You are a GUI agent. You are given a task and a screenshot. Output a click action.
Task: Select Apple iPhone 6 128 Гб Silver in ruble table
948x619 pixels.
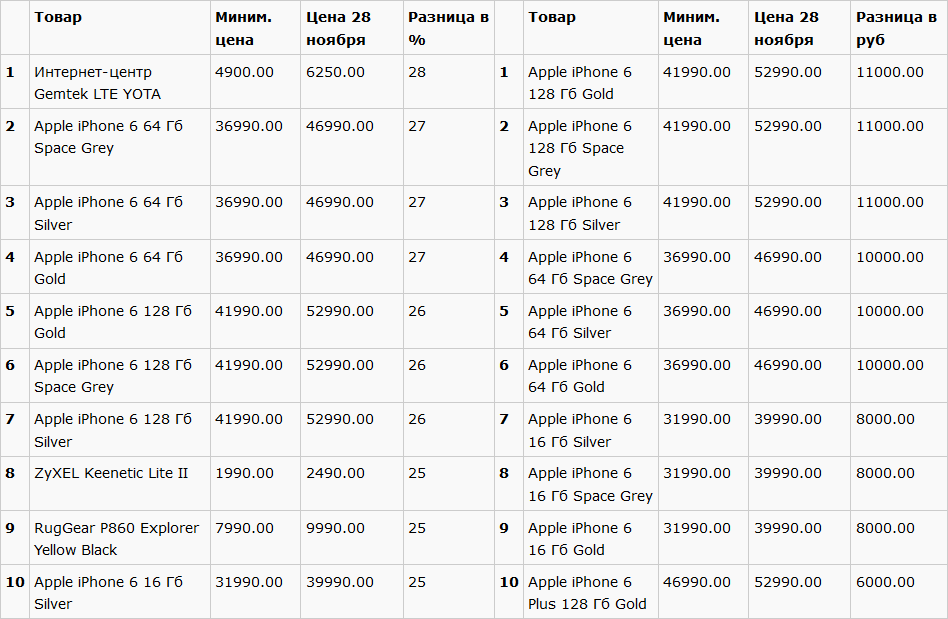(580, 213)
